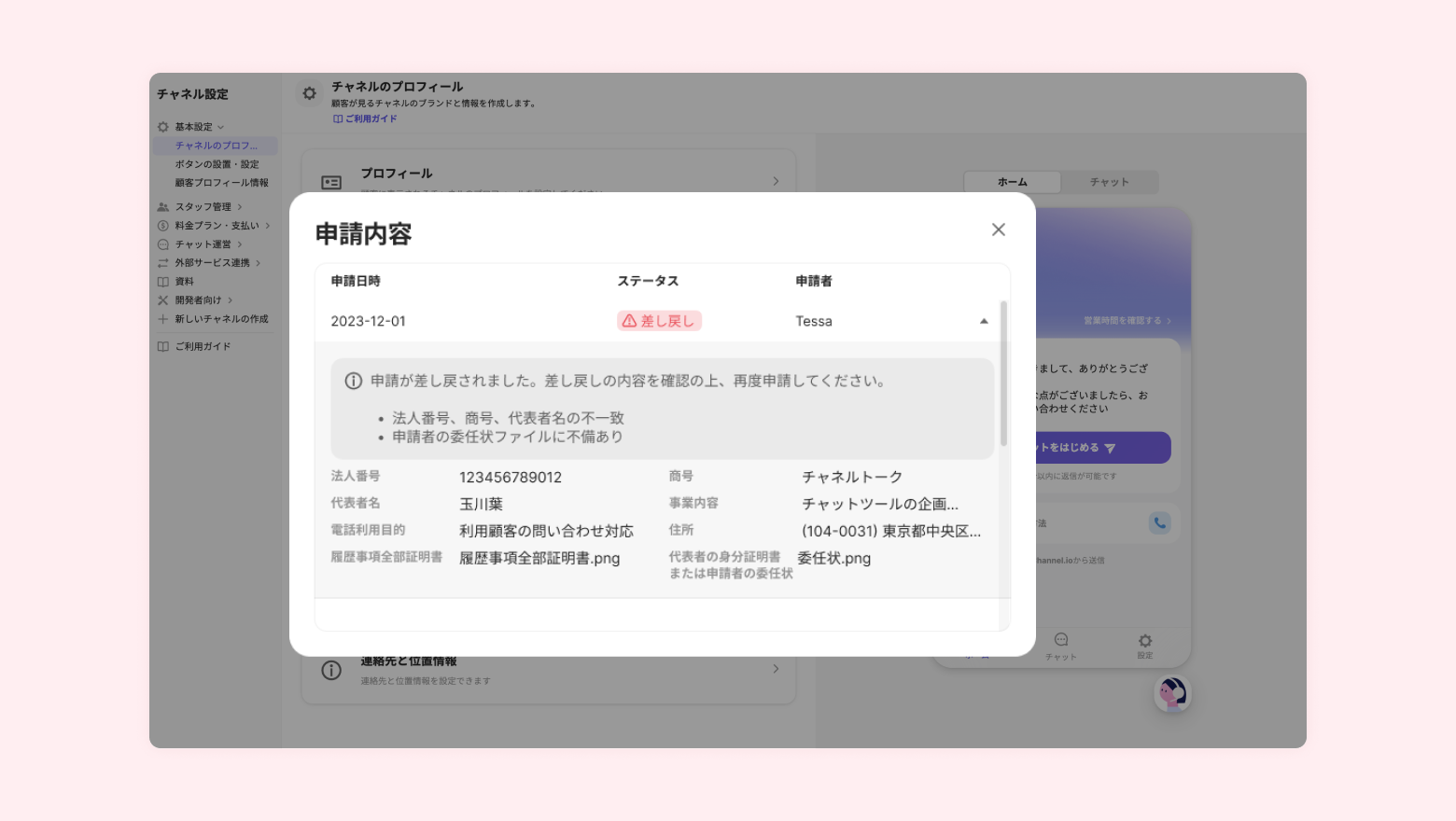Viewport: 1456px width, 821px height.
Task: Click the 営業時間を確認する link in preview
Action: 1127,320
